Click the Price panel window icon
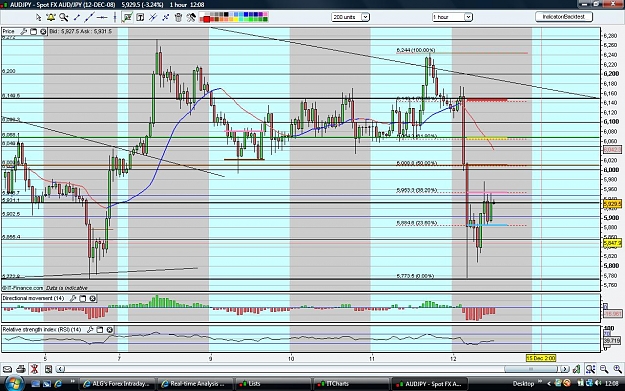The image size is (625, 391). 33,31
